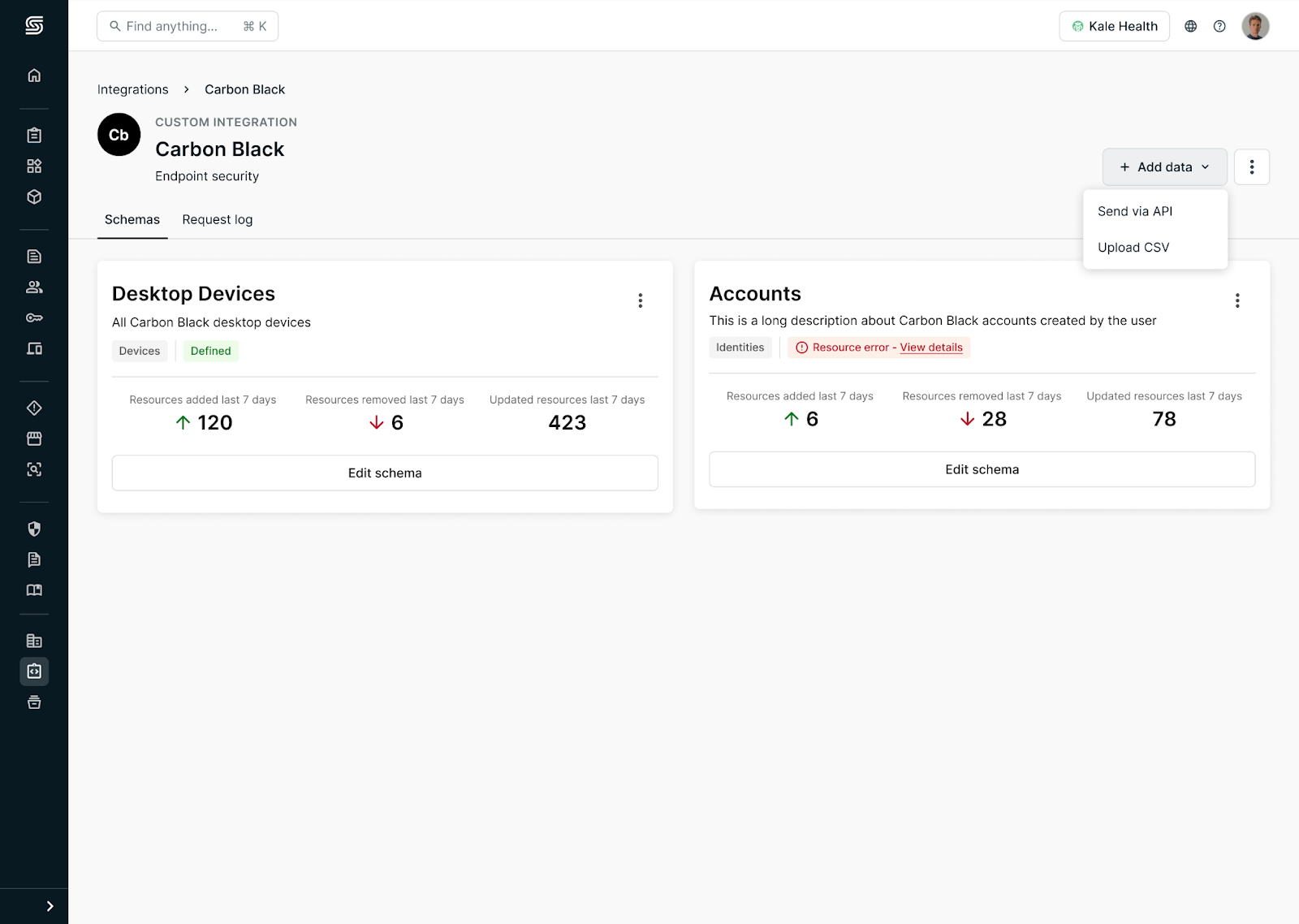Open the devices icon in sidebar
The width and height of the screenshot is (1299, 924).
pos(34,349)
